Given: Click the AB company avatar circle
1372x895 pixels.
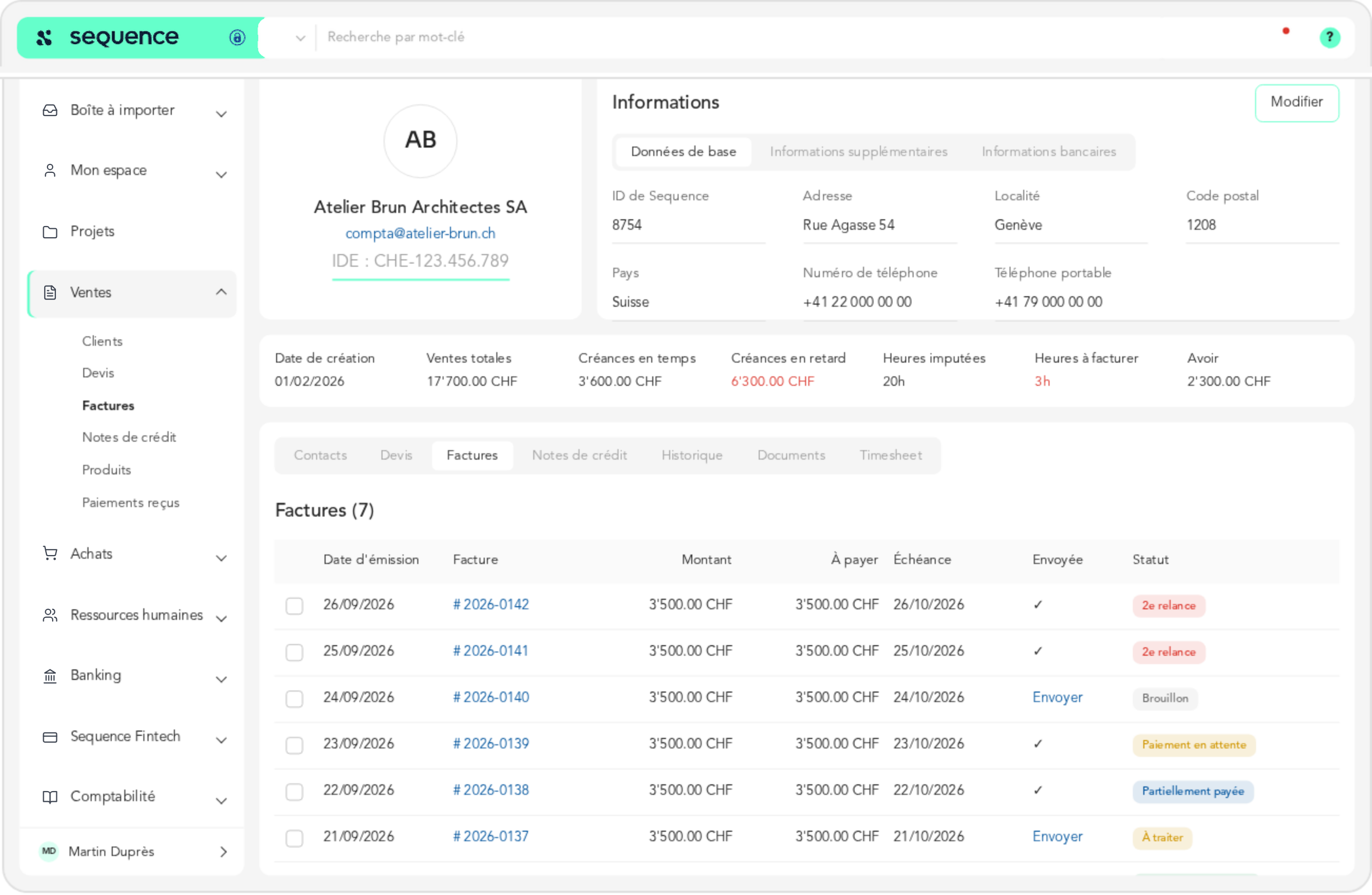Looking at the screenshot, I should (420, 141).
